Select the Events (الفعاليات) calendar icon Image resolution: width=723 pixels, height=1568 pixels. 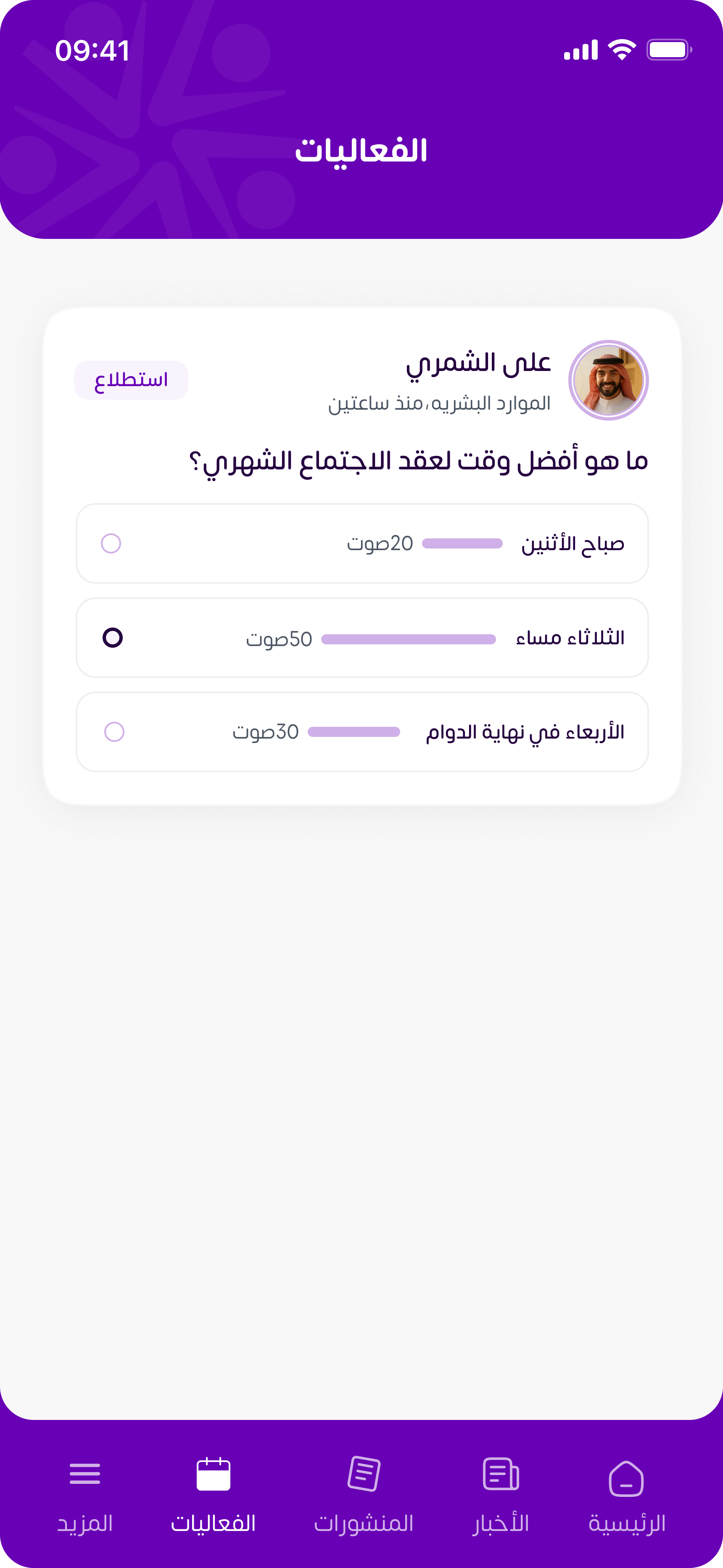pyautogui.click(x=213, y=1474)
